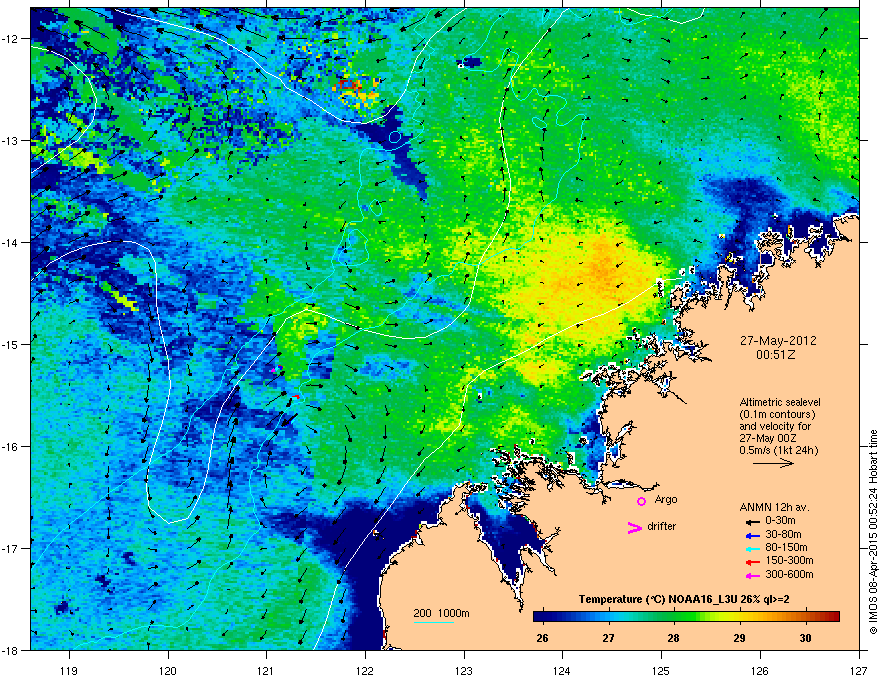
Task: Click the 27-May 00Z velocity date text
Action: tap(768, 438)
